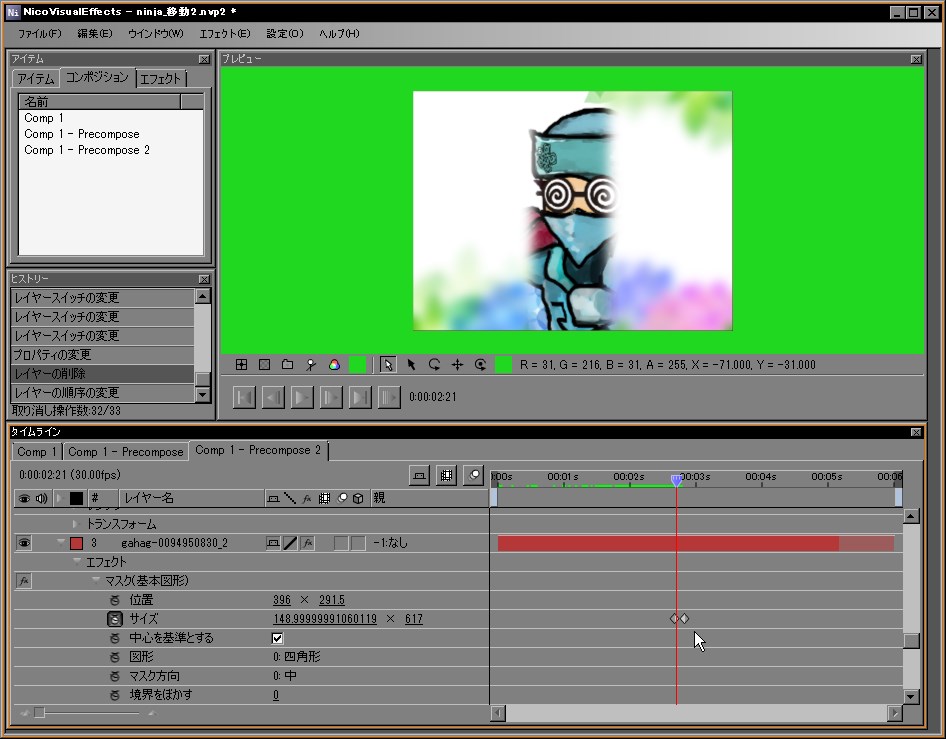Toggle the 3D layer box on layer 3
Viewport: 946px width, 739px height.
(358, 543)
